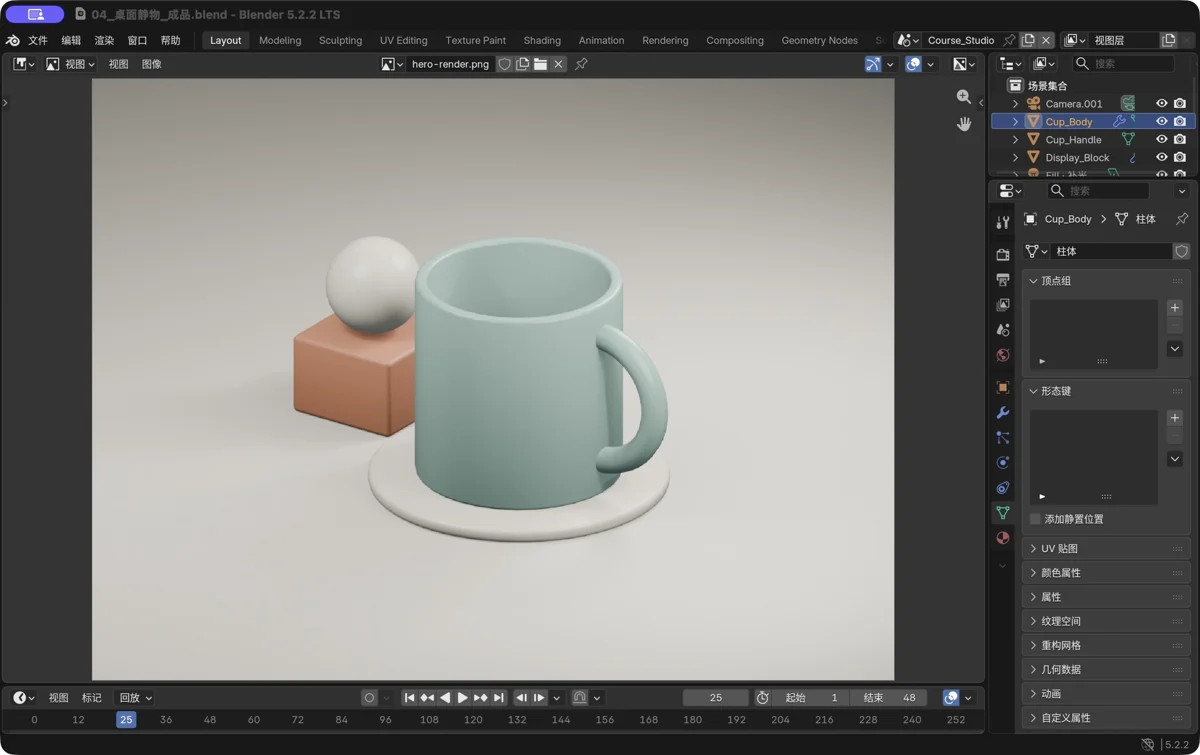Collapse the 顶点组 panel
This screenshot has width=1200, height=755.
[x=1106, y=281]
